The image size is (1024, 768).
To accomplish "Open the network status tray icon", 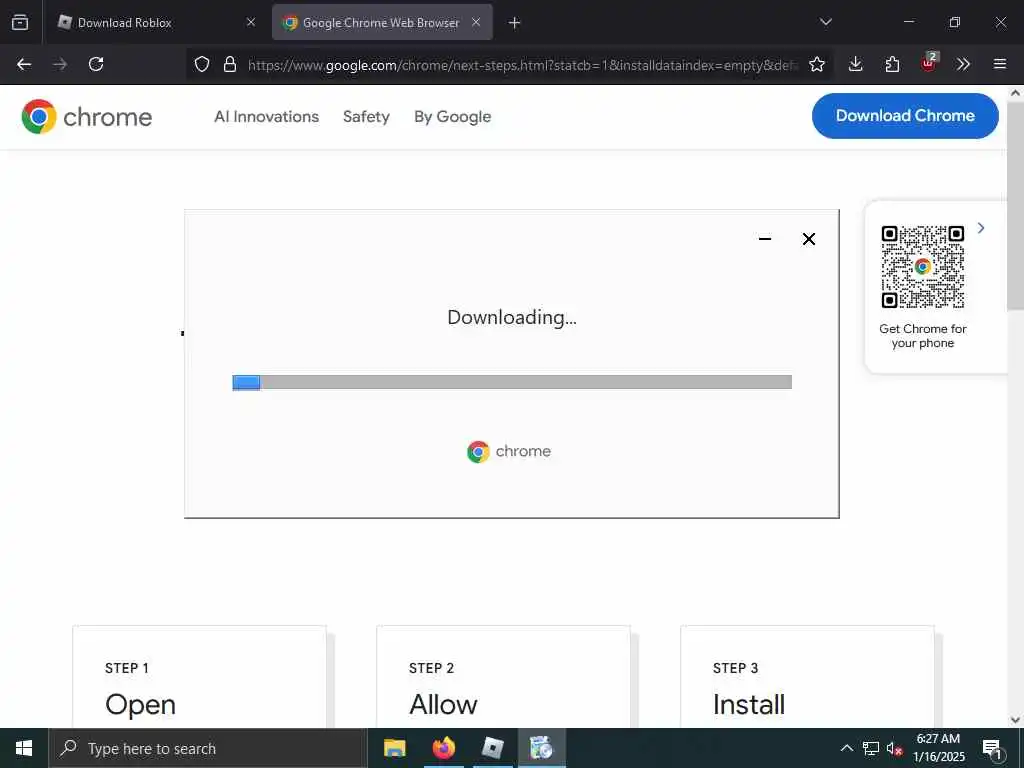I will tap(871, 748).
